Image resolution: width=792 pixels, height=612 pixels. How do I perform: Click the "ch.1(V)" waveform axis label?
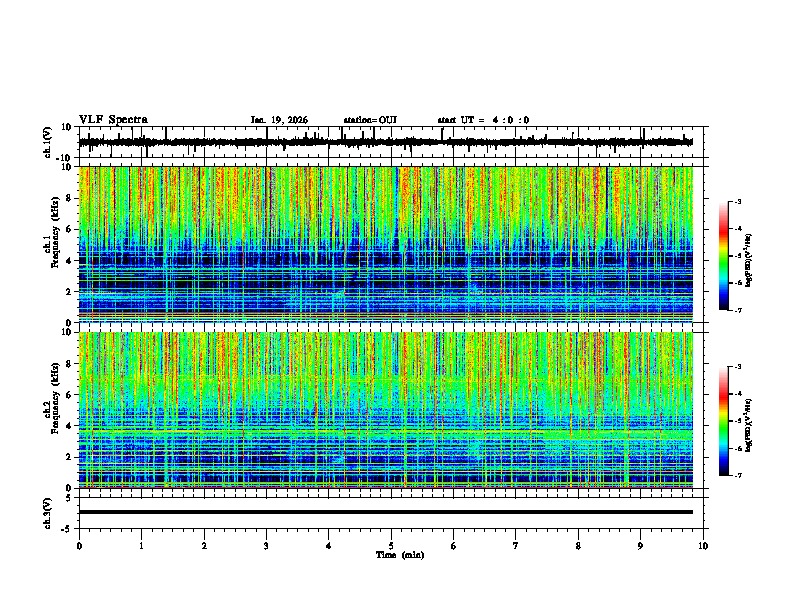coord(48,142)
